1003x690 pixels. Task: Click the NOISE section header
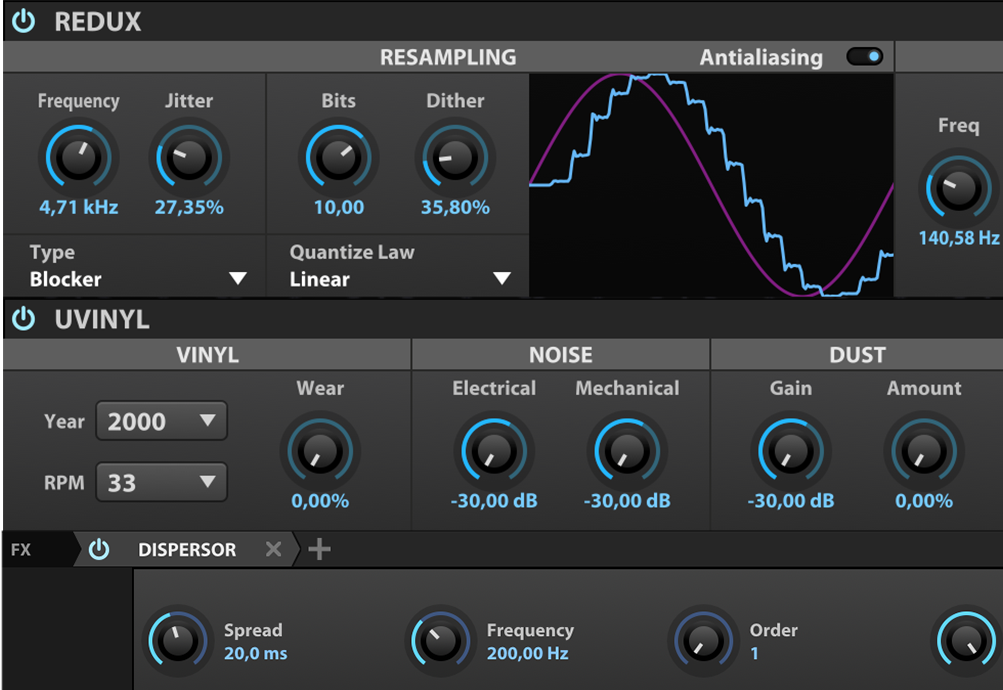click(x=560, y=355)
